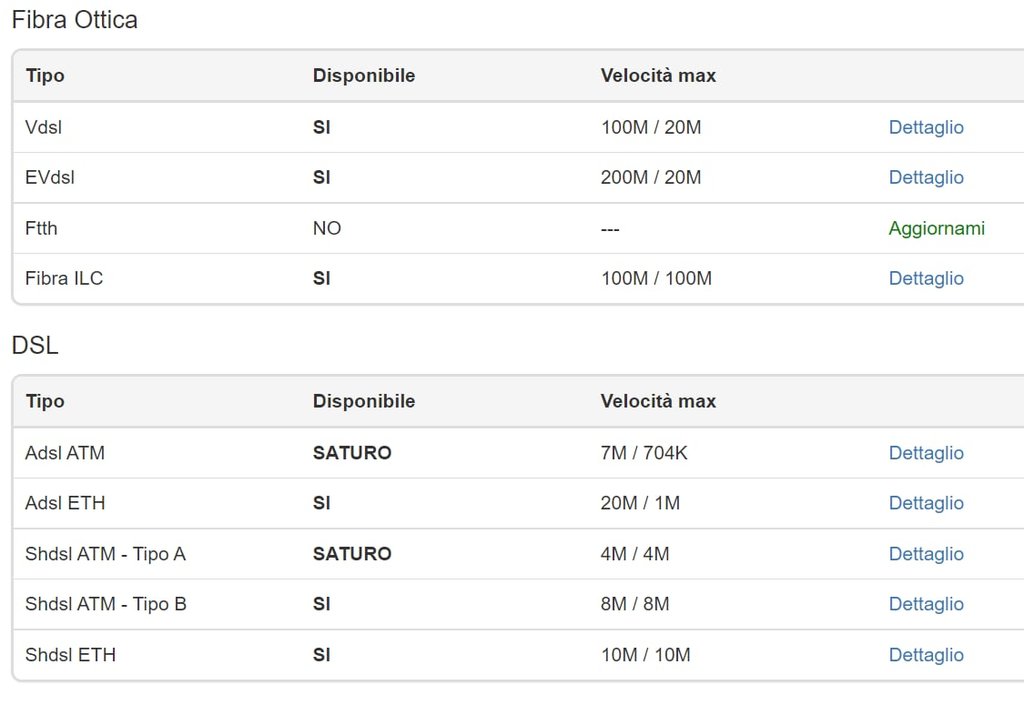Open Dettaglio for Fibra ILC

tap(926, 278)
